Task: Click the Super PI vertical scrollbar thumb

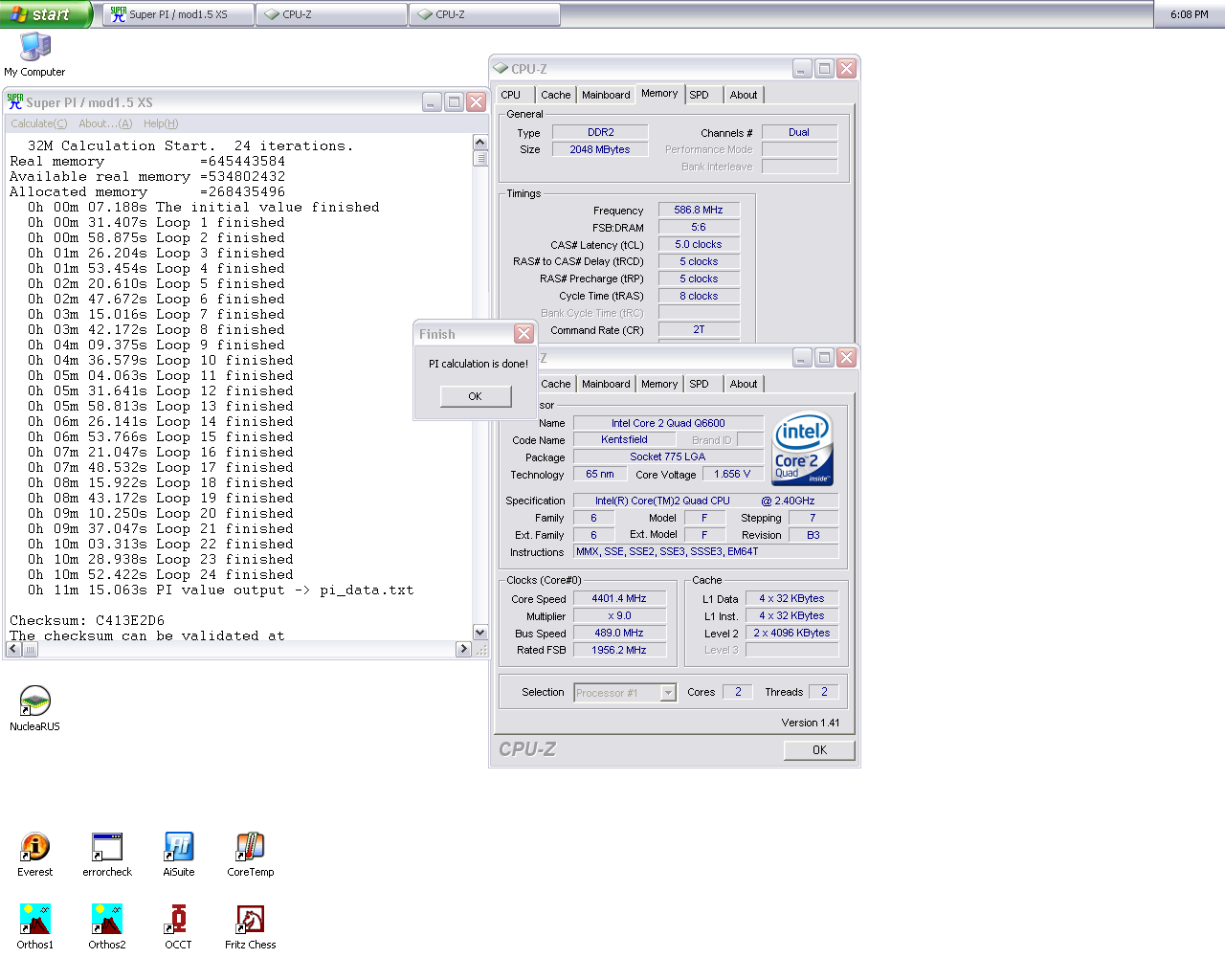Action: (480, 159)
